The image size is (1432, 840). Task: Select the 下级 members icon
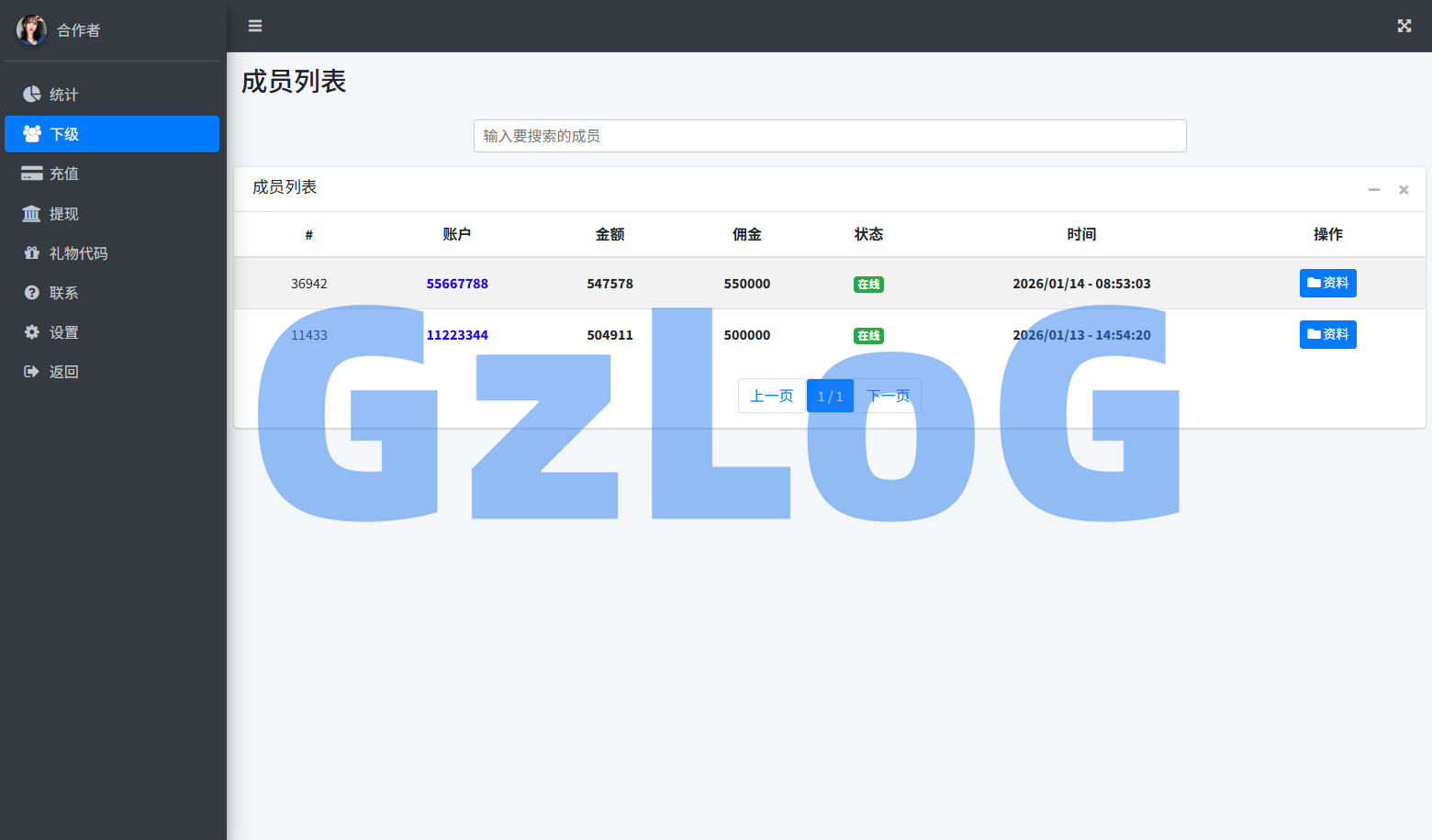pos(30,134)
